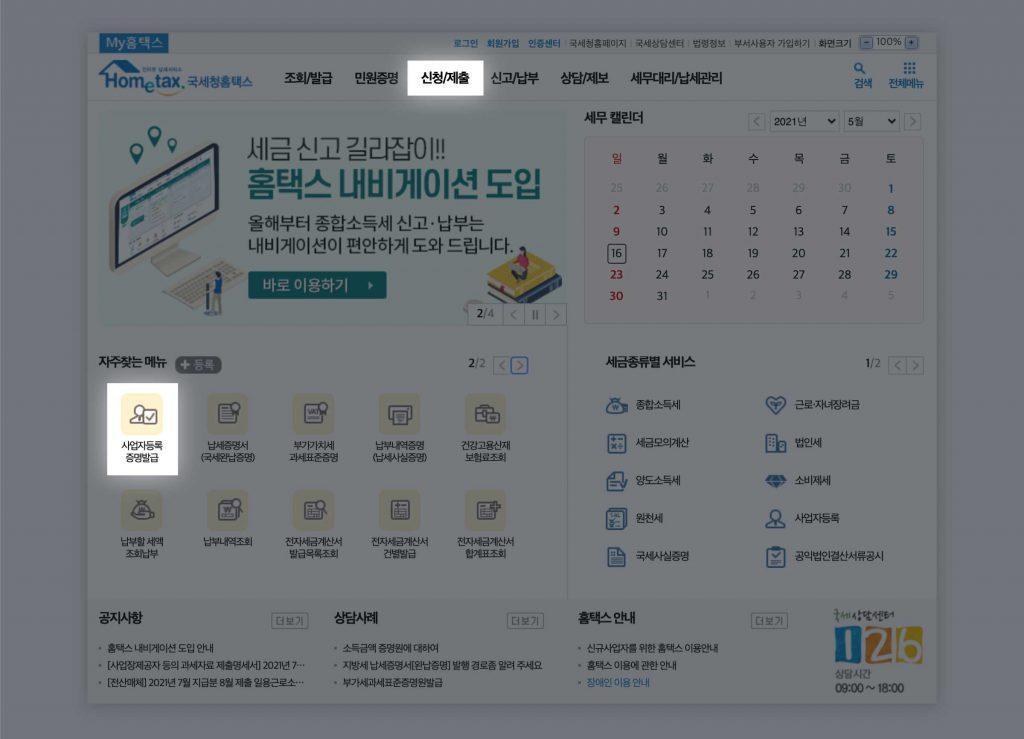This screenshot has height=739, width=1024.
Task: Open 조회/발급 menu
Action: [308, 78]
